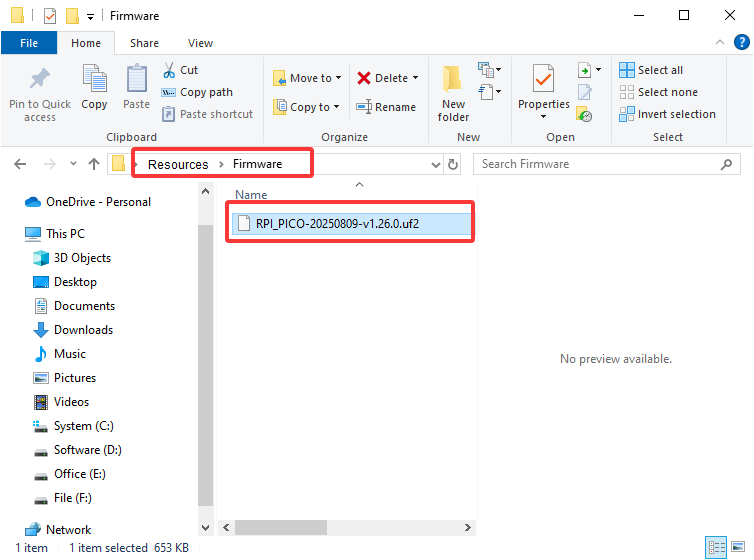This screenshot has width=754, height=560.
Task: Open Office (E:) drive
Action: 69,474
